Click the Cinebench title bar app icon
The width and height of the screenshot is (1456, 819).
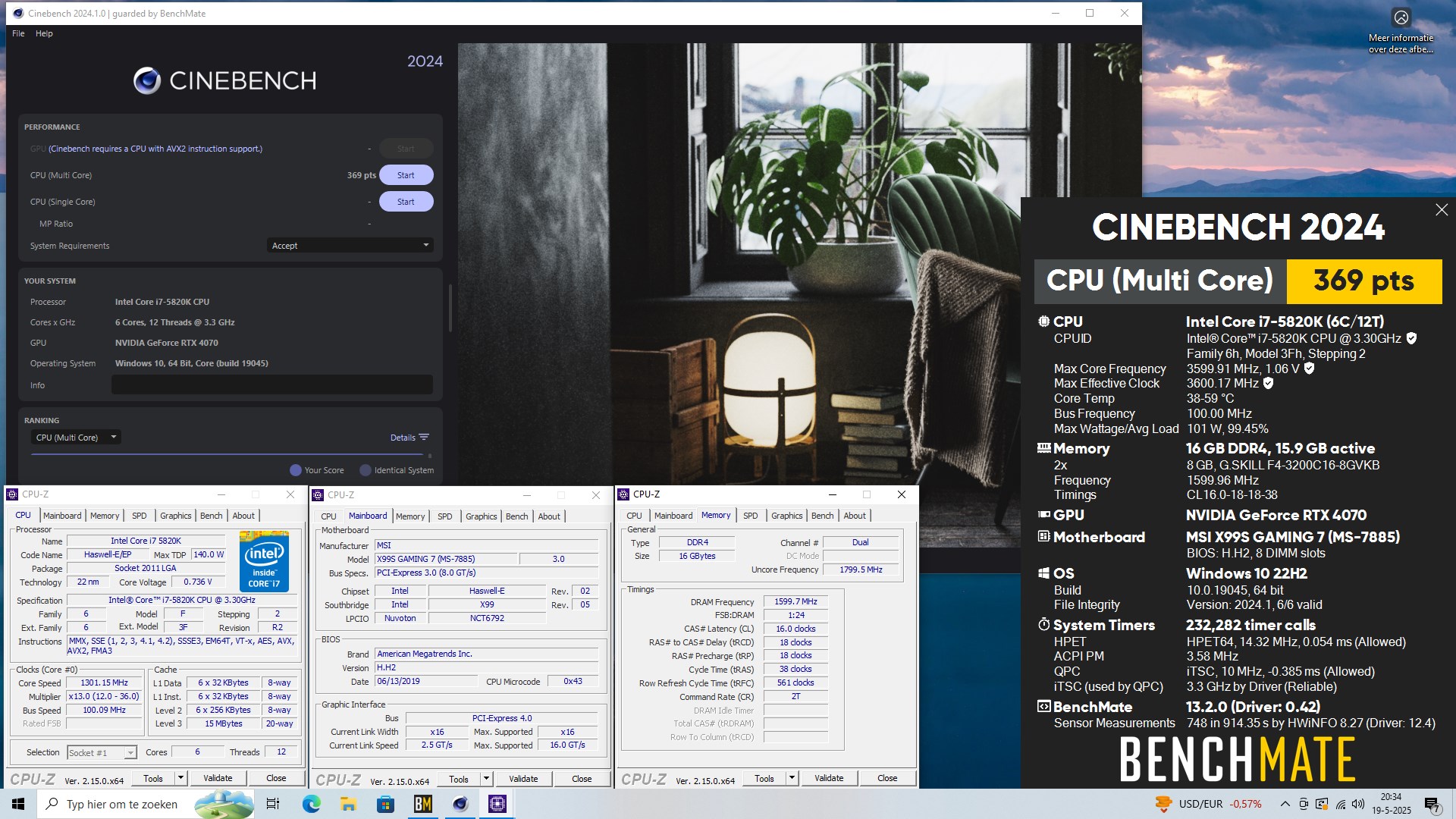[x=18, y=13]
